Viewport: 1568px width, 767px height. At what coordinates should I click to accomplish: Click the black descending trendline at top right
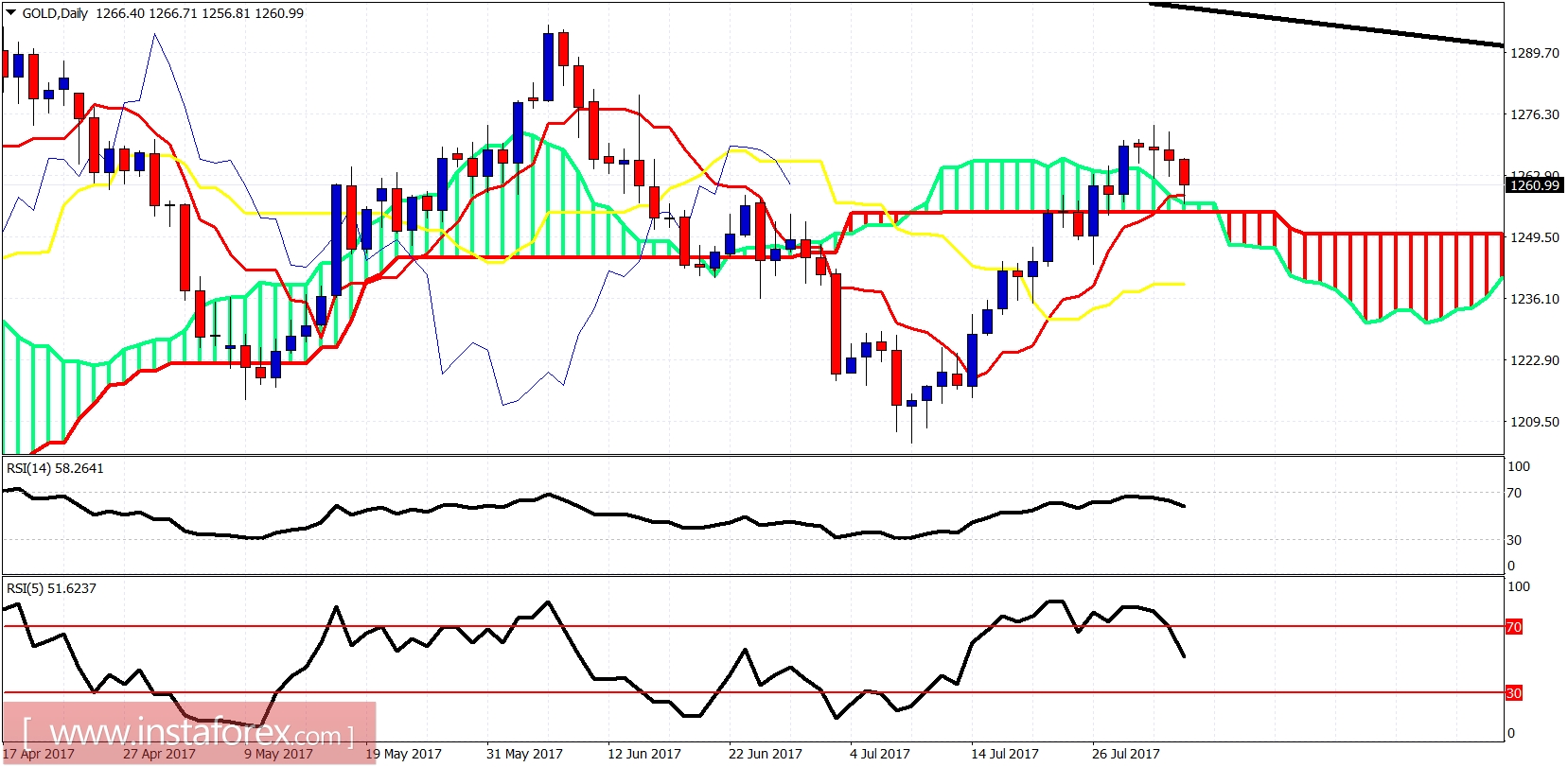pos(1325,24)
